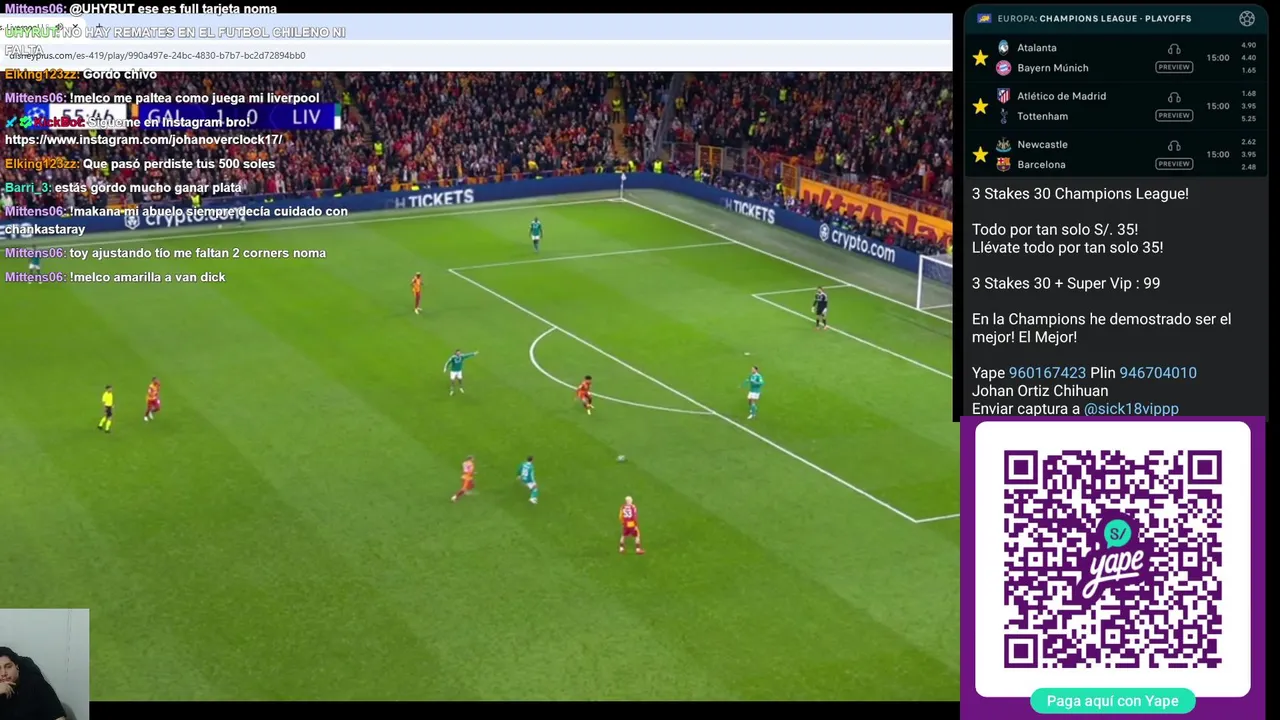Click the KickBot verified badge icon
The image size is (1280, 720).
tap(25, 122)
